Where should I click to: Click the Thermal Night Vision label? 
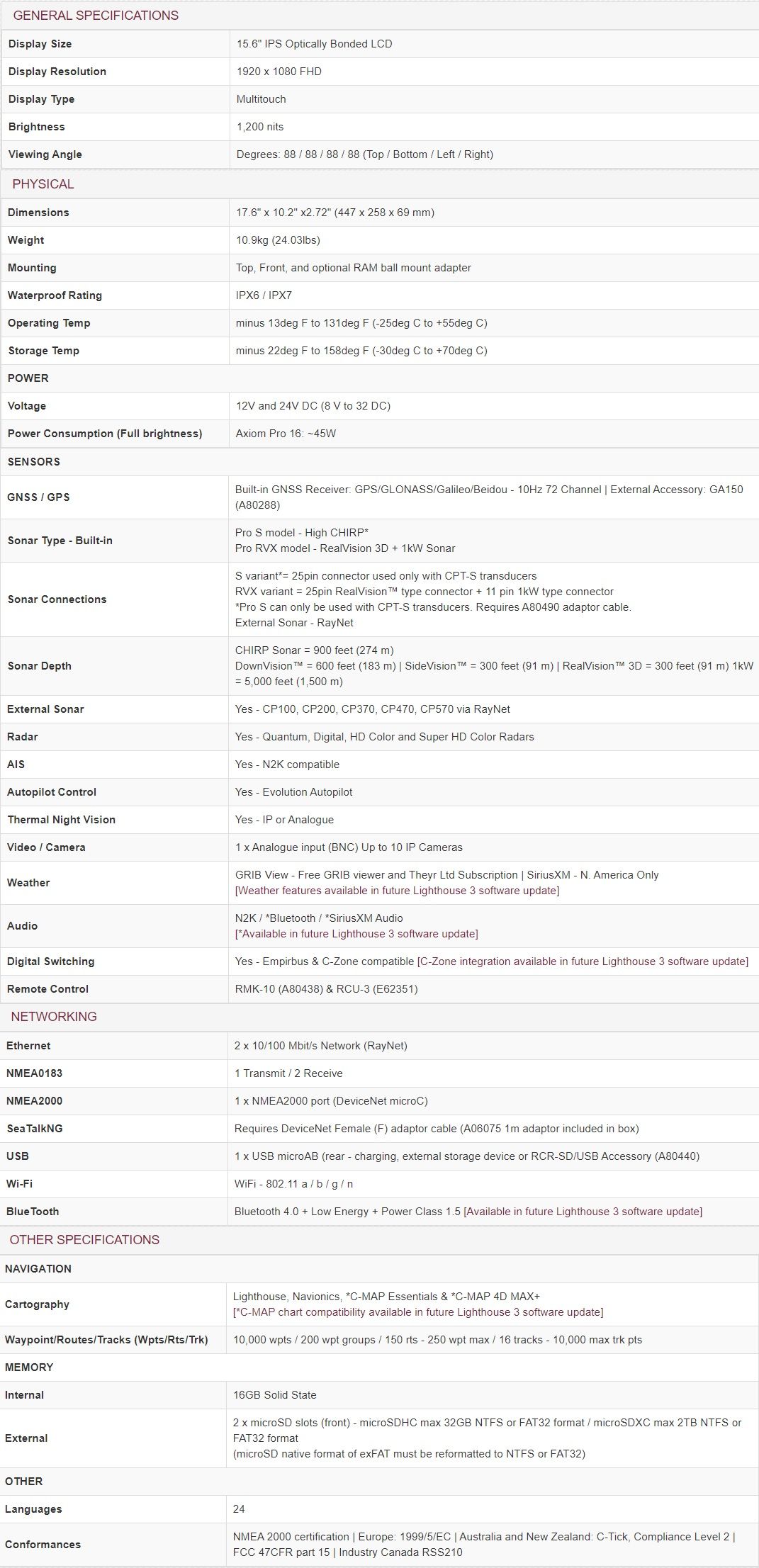tap(62, 820)
